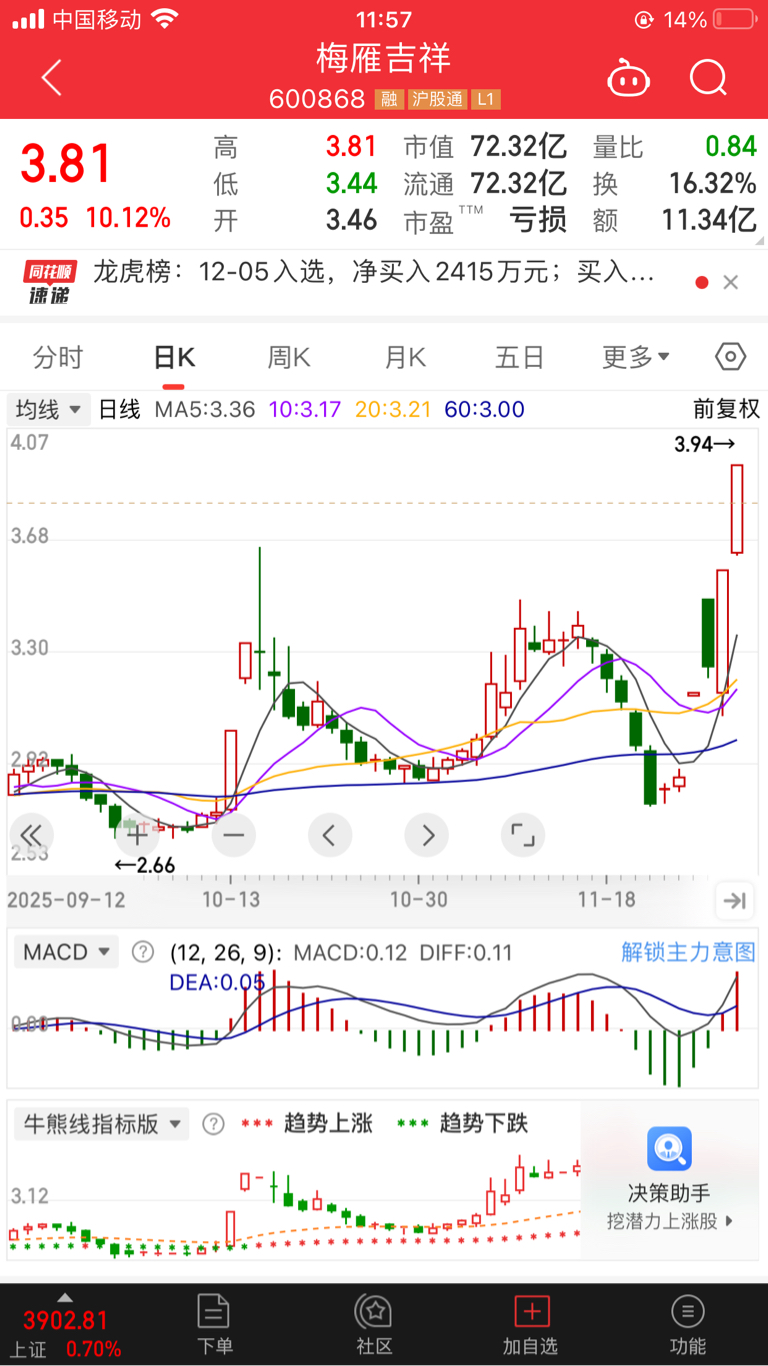The image size is (768, 1366).
Task: Change 前复权 adjustment setting
Action: pyautogui.click(x=727, y=409)
